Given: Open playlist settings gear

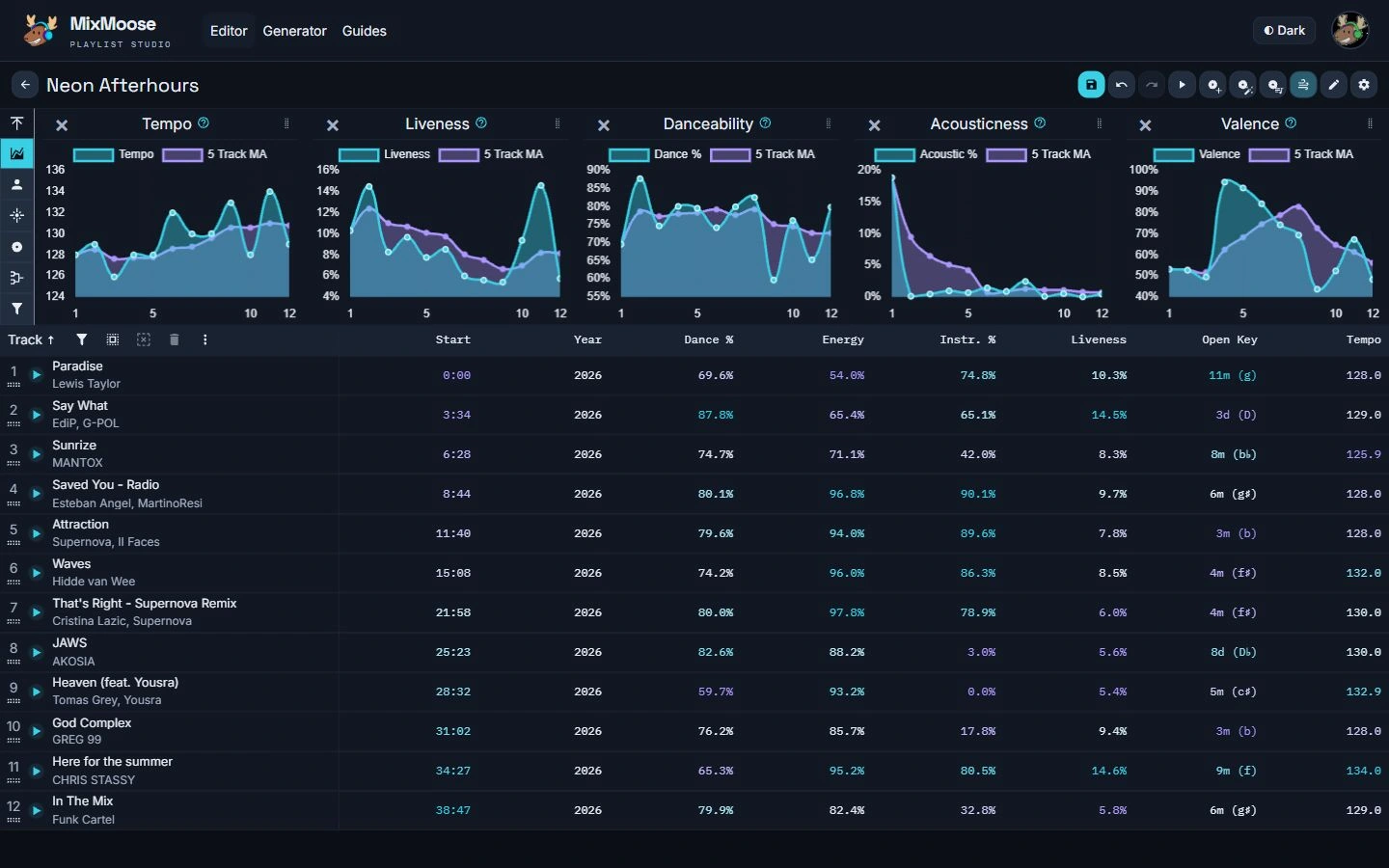Looking at the screenshot, I should point(1364,85).
